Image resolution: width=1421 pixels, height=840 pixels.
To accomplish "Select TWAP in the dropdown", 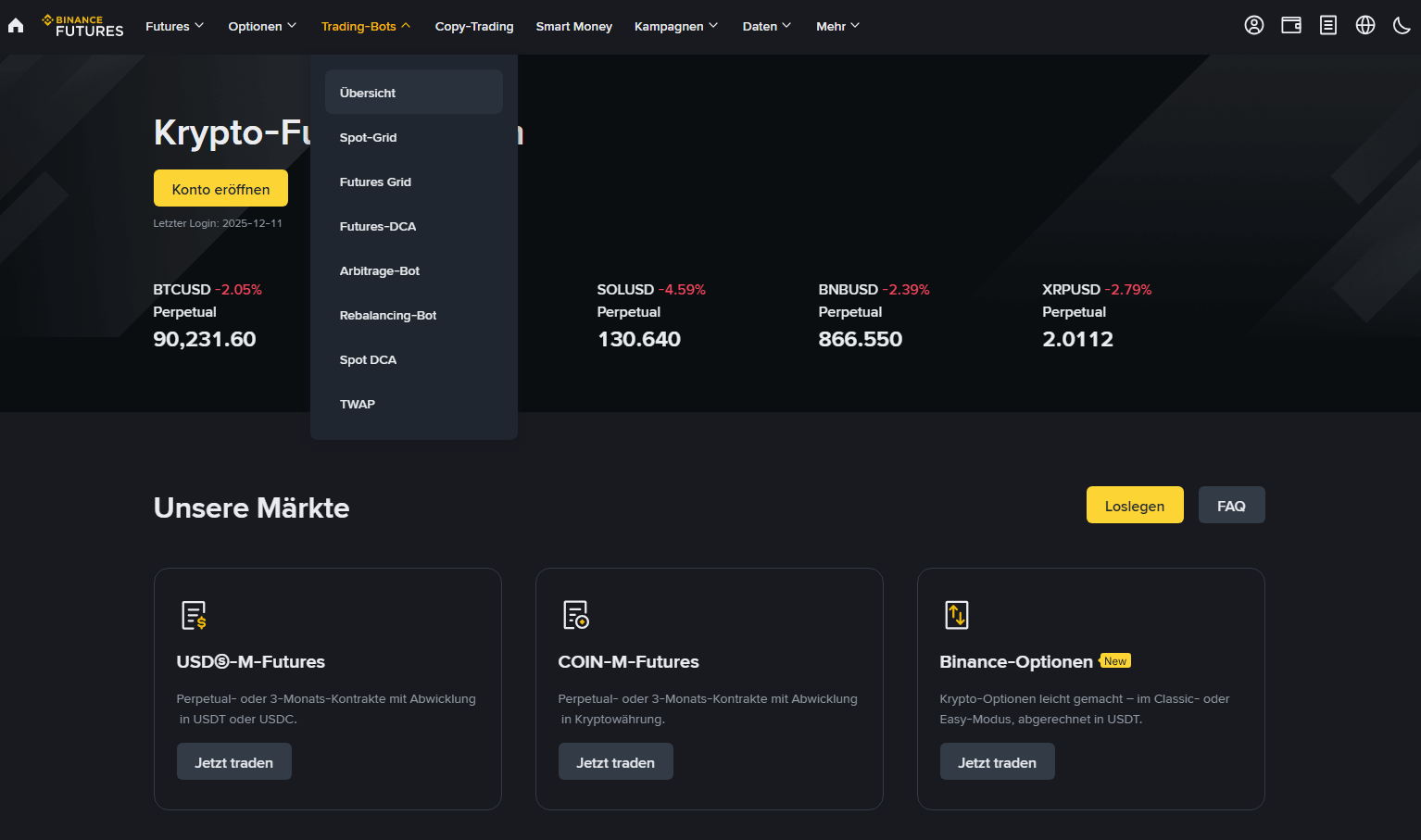I will (414, 404).
